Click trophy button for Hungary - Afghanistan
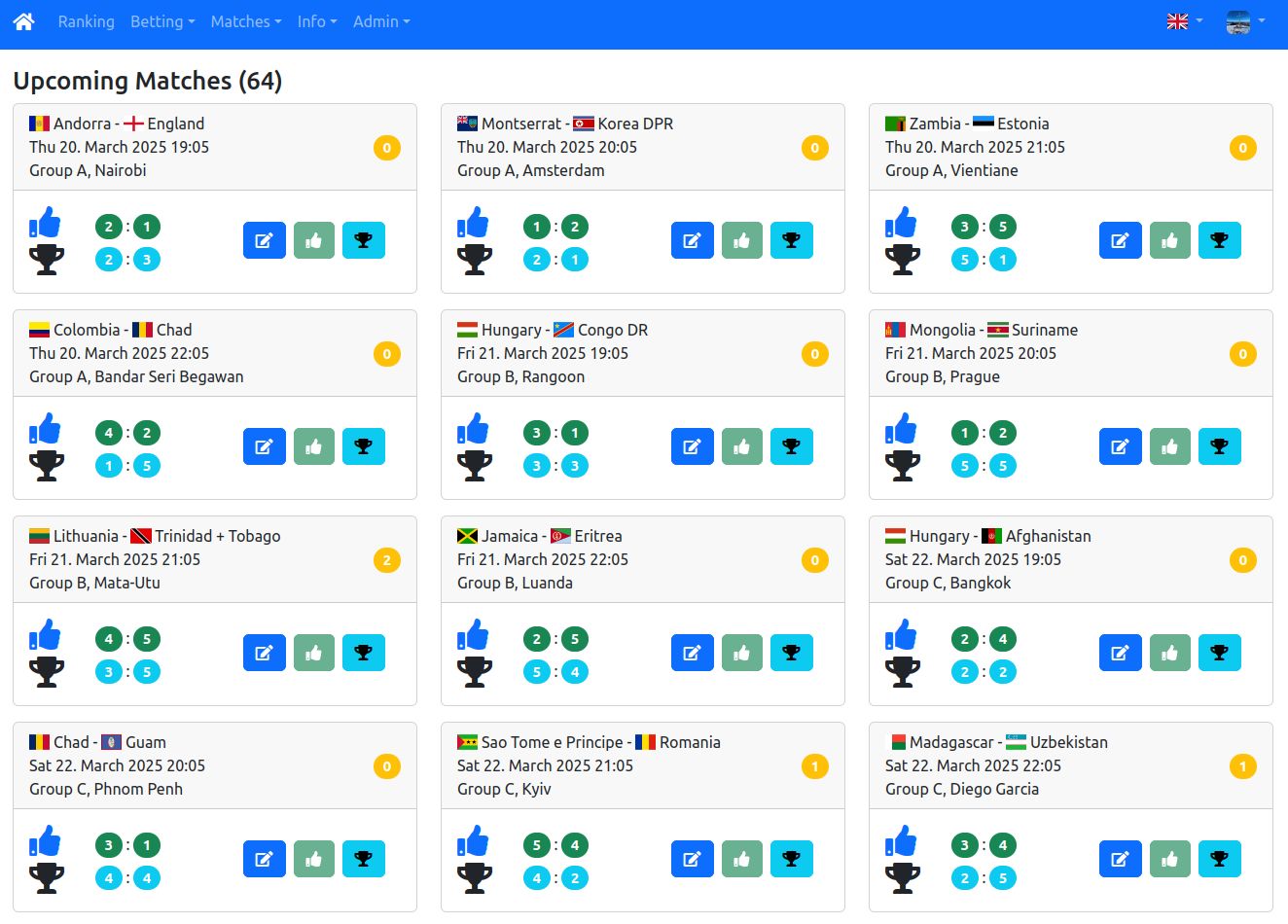The width and height of the screenshot is (1288, 924). click(1220, 653)
